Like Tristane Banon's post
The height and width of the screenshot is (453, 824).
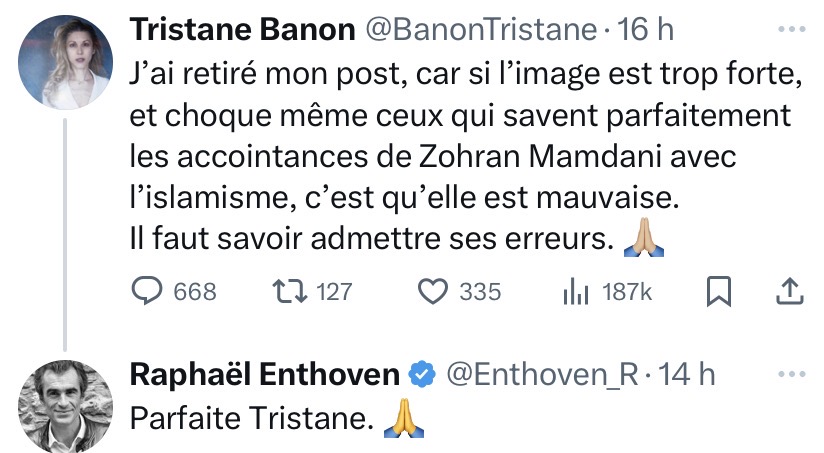tap(431, 291)
